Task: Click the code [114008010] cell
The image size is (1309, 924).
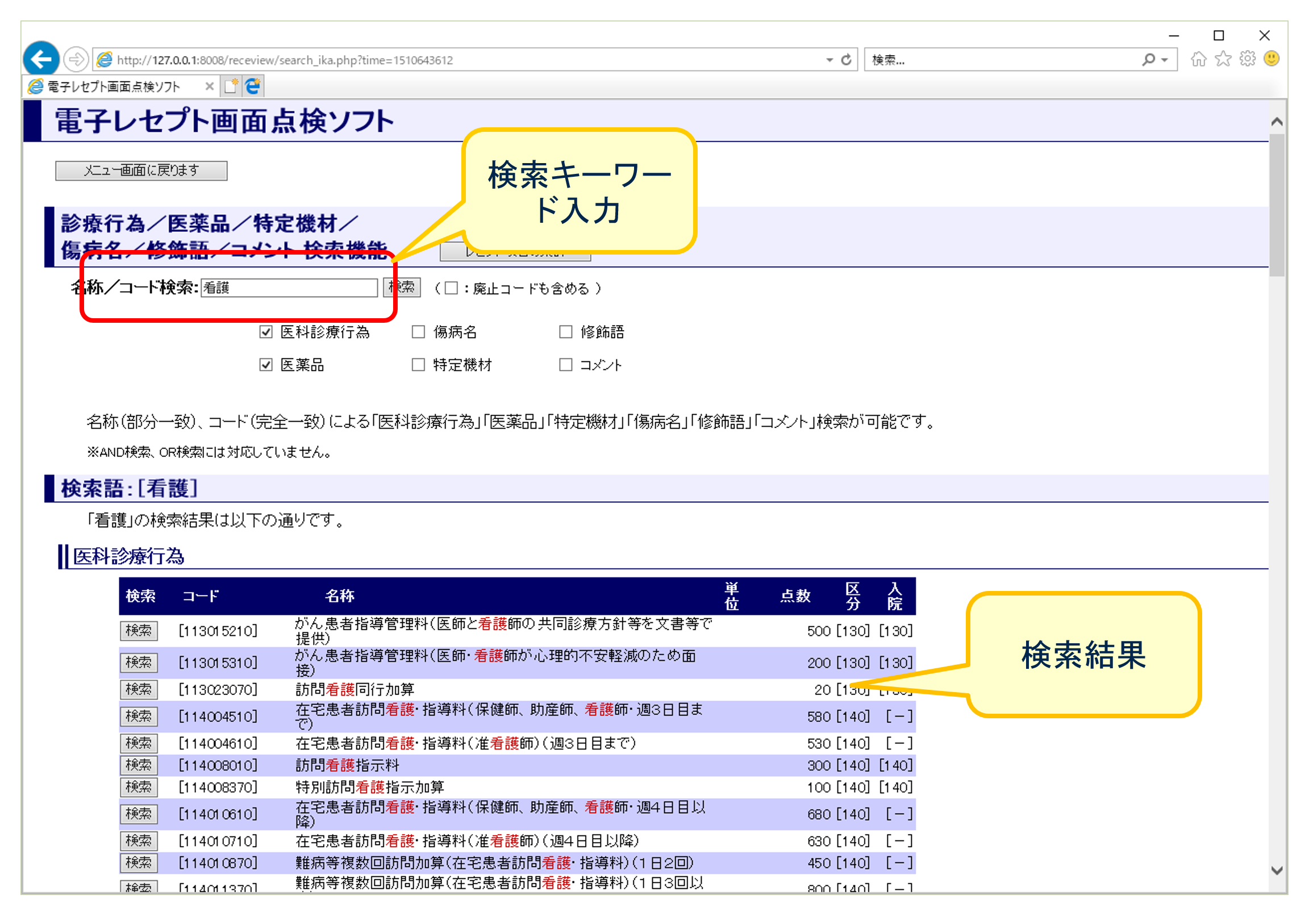Action: click(218, 765)
